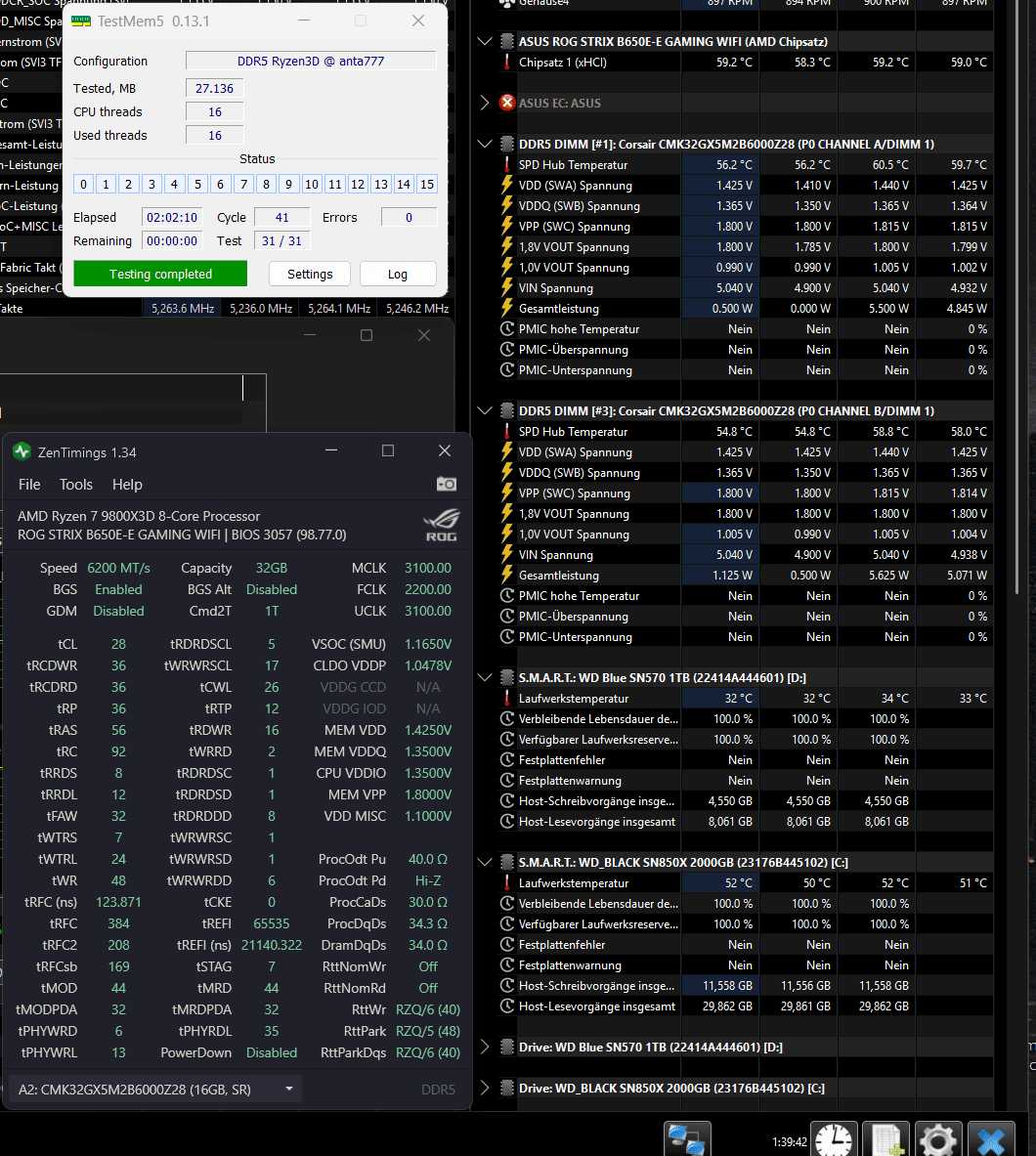1036x1156 pixels.
Task: Click clock icon of DIMM #3 PMIC-Unterspannung
Action: click(x=506, y=636)
